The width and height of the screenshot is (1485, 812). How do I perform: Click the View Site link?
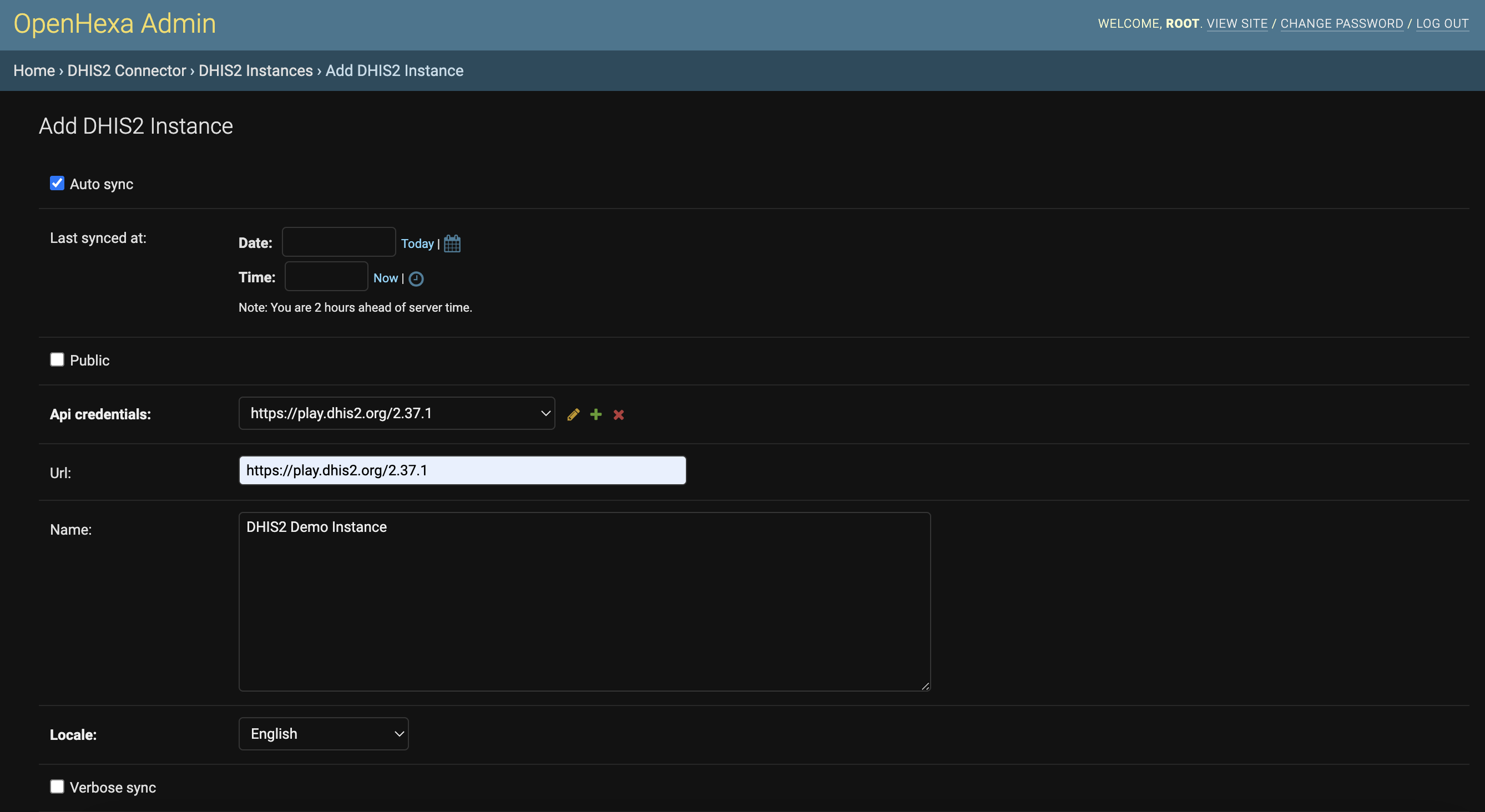click(1237, 24)
